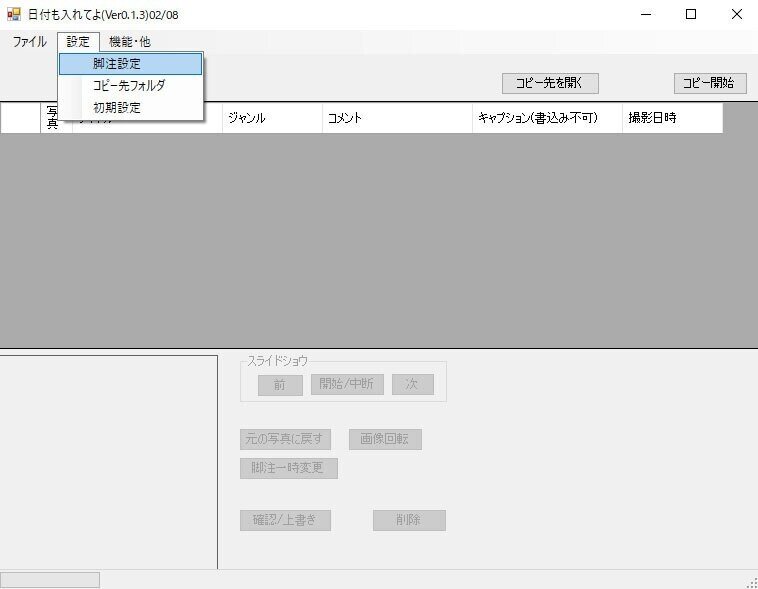Image resolution: width=758 pixels, height=589 pixels.
Task: Click the status bar progress indicator
Action: click(50, 580)
